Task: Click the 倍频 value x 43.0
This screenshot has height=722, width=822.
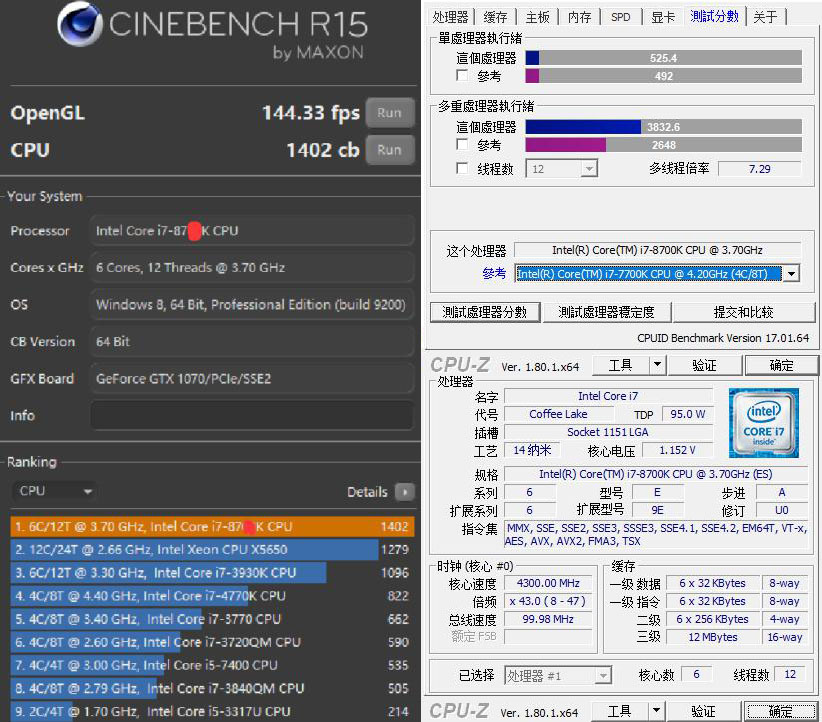Action: 548,601
